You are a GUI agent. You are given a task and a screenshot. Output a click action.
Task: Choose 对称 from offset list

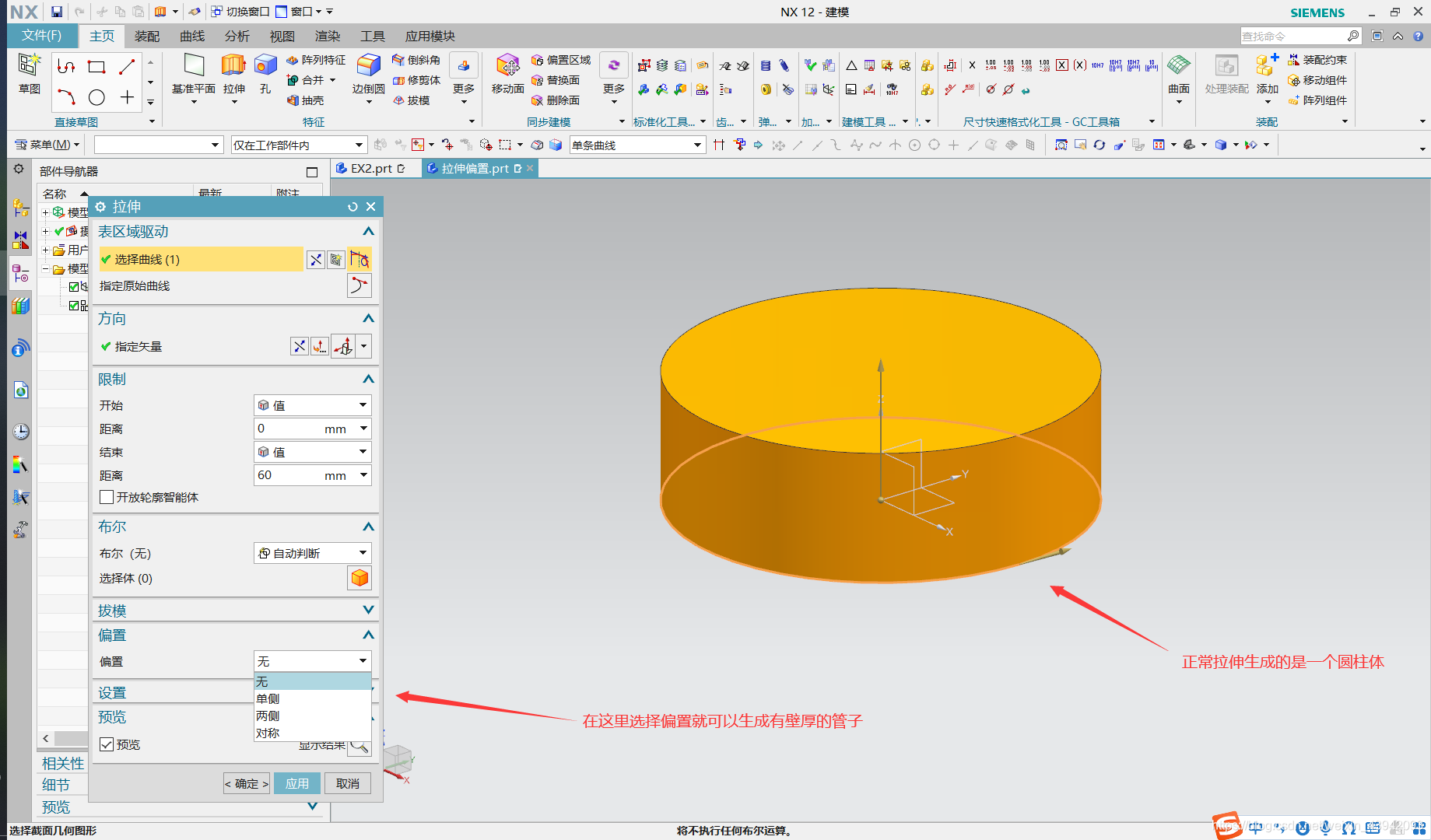pyautogui.click(x=313, y=733)
